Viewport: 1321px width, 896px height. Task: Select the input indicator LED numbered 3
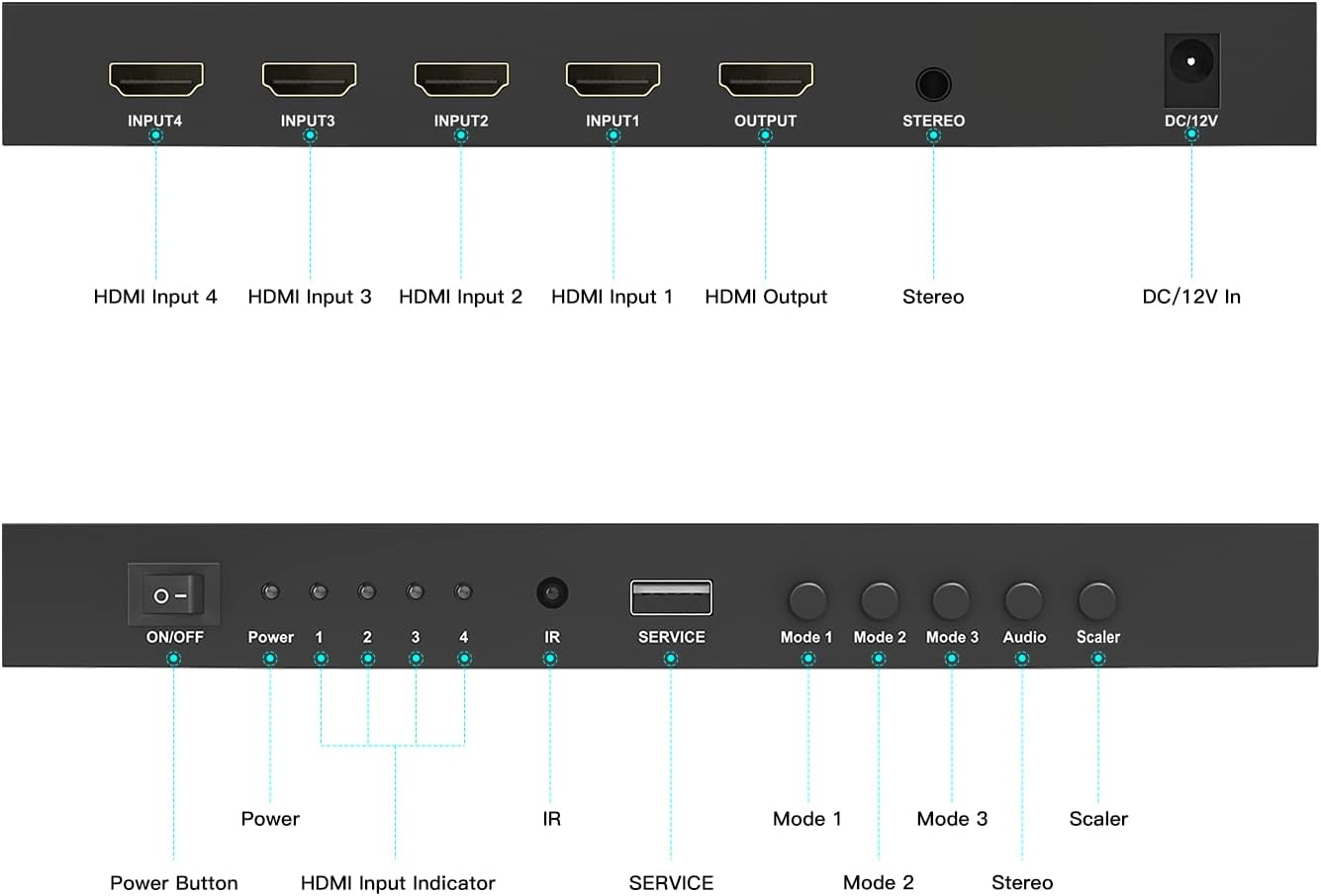tap(416, 592)
